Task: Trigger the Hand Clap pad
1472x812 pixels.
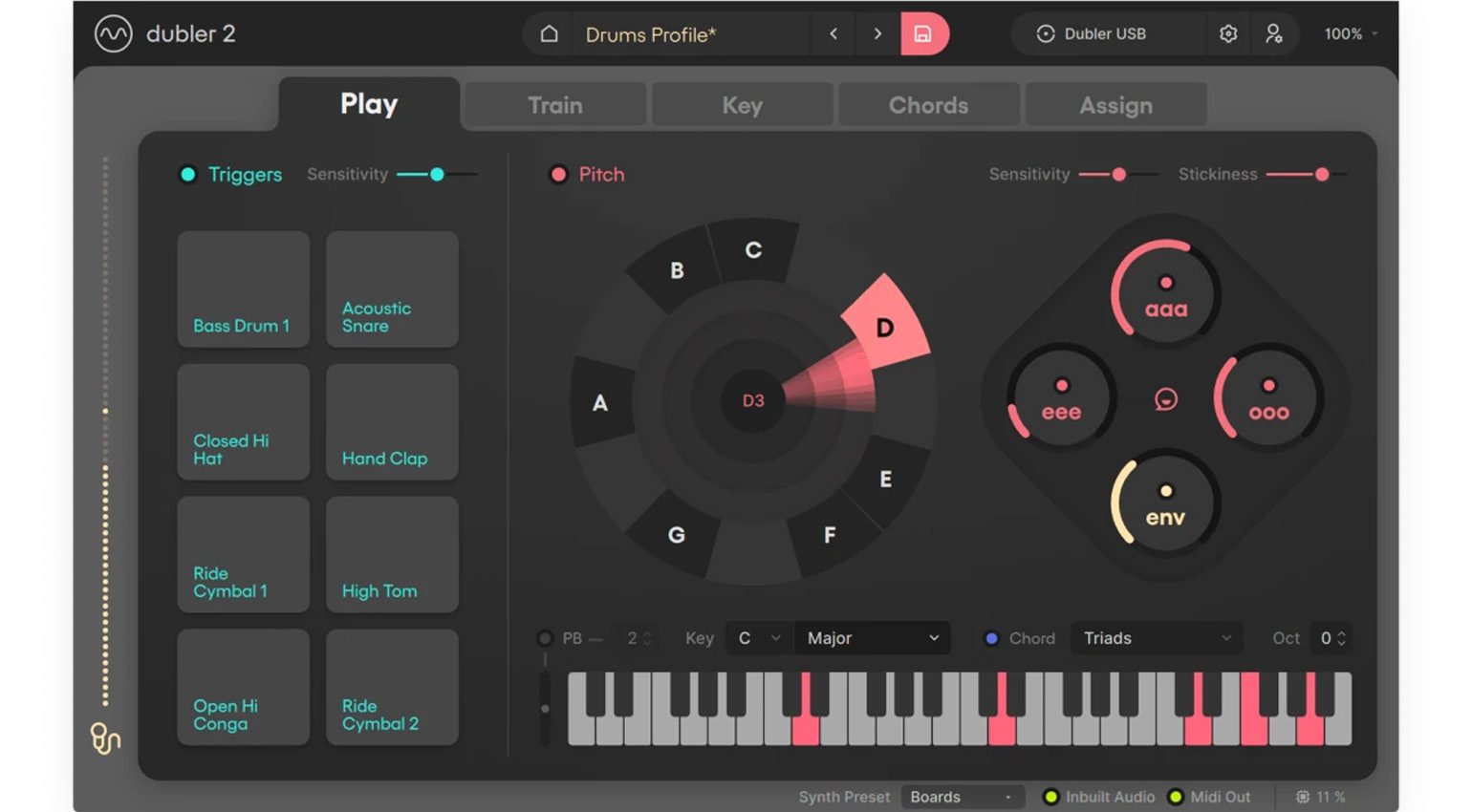Action: (392, 422)
